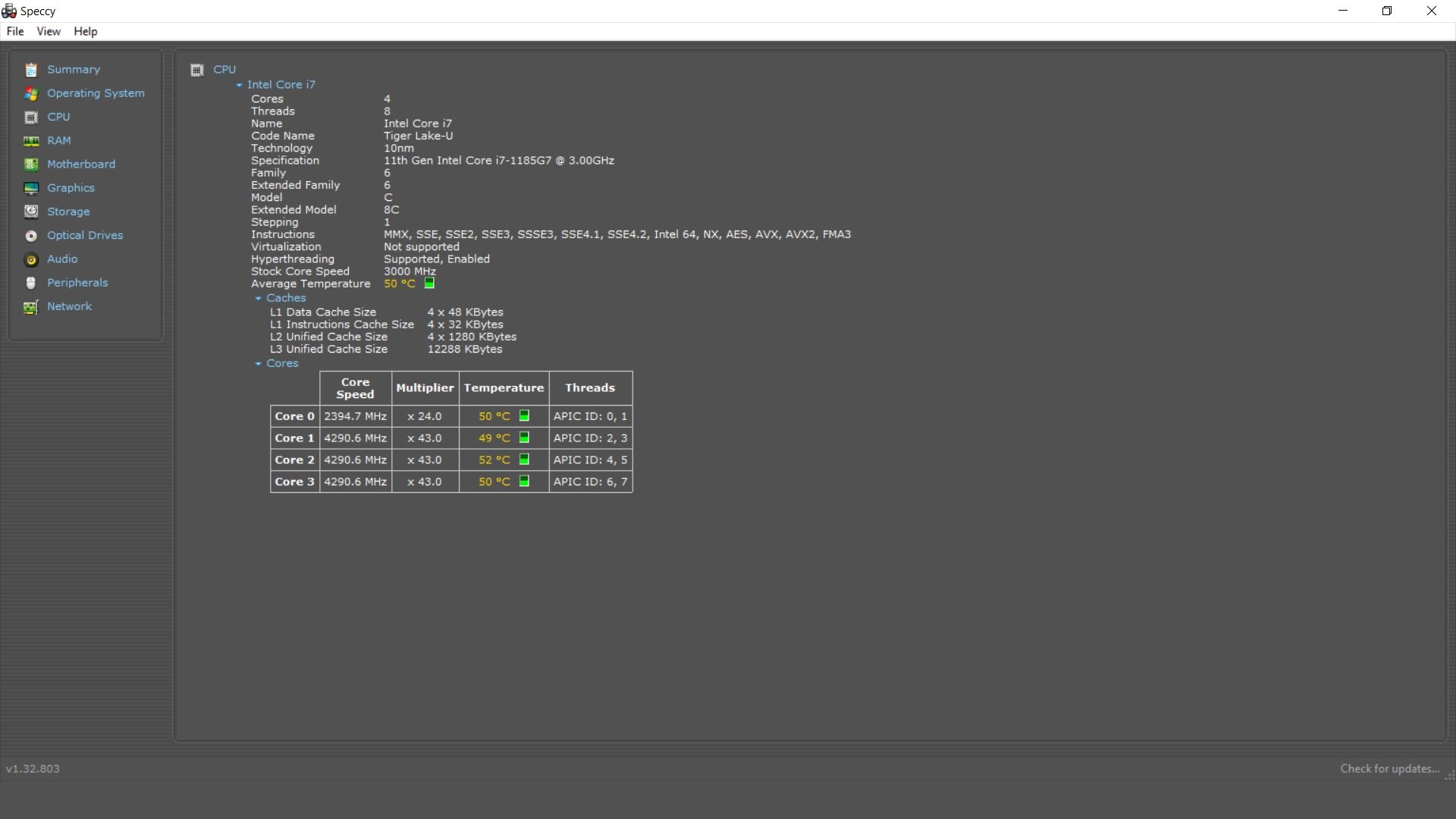Collapse the Cores section arrow

click(x=258, y=364)
